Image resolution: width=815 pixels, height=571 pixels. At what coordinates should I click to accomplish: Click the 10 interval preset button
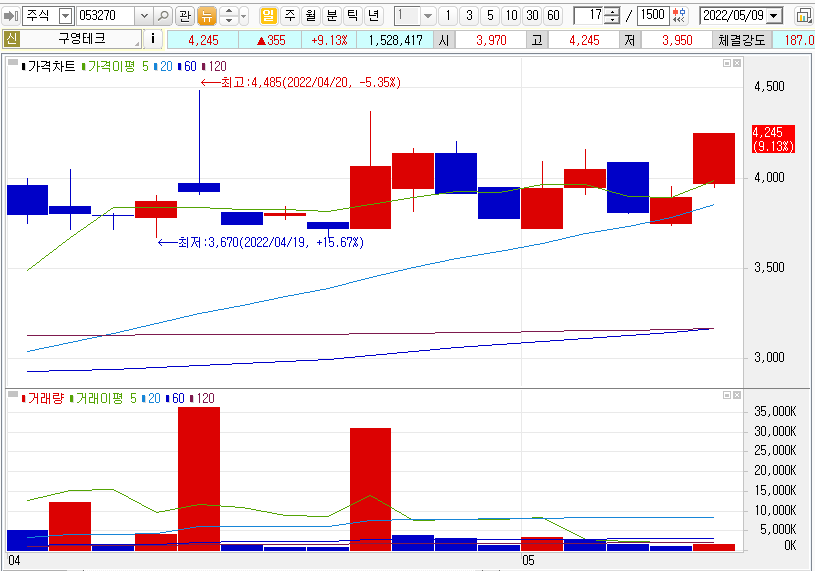coord(511,16)
